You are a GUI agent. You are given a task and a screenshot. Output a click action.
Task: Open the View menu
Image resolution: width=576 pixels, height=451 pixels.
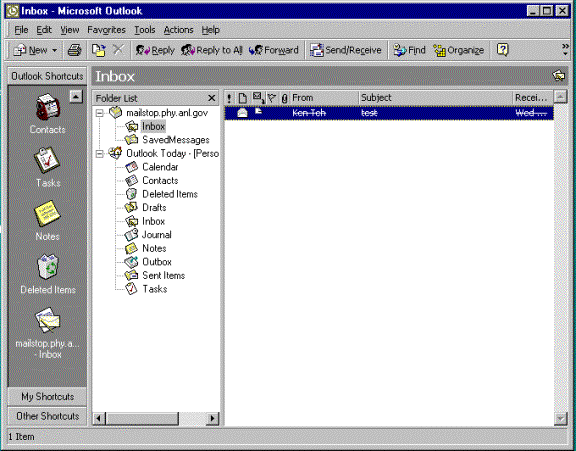(69, 30)
